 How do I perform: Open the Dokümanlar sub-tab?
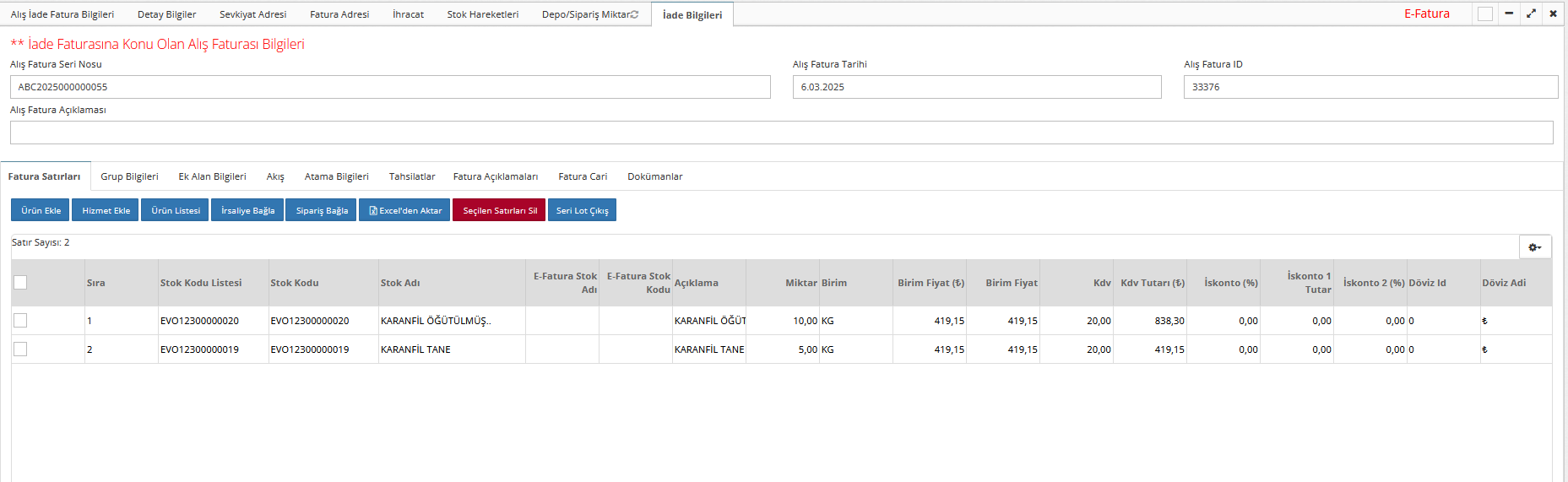coord(654,176)
